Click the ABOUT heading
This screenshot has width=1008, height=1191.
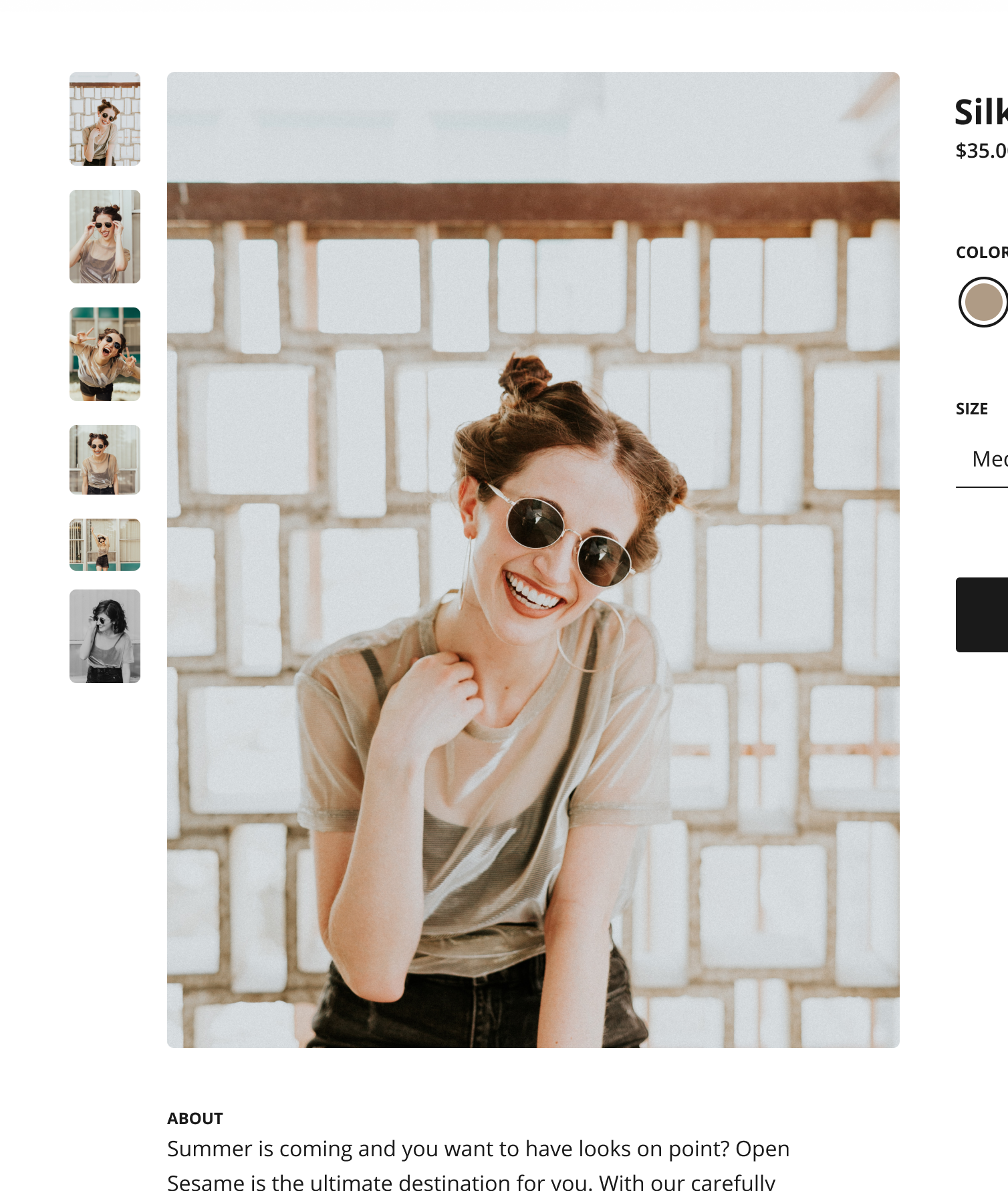click(195, 1118)
